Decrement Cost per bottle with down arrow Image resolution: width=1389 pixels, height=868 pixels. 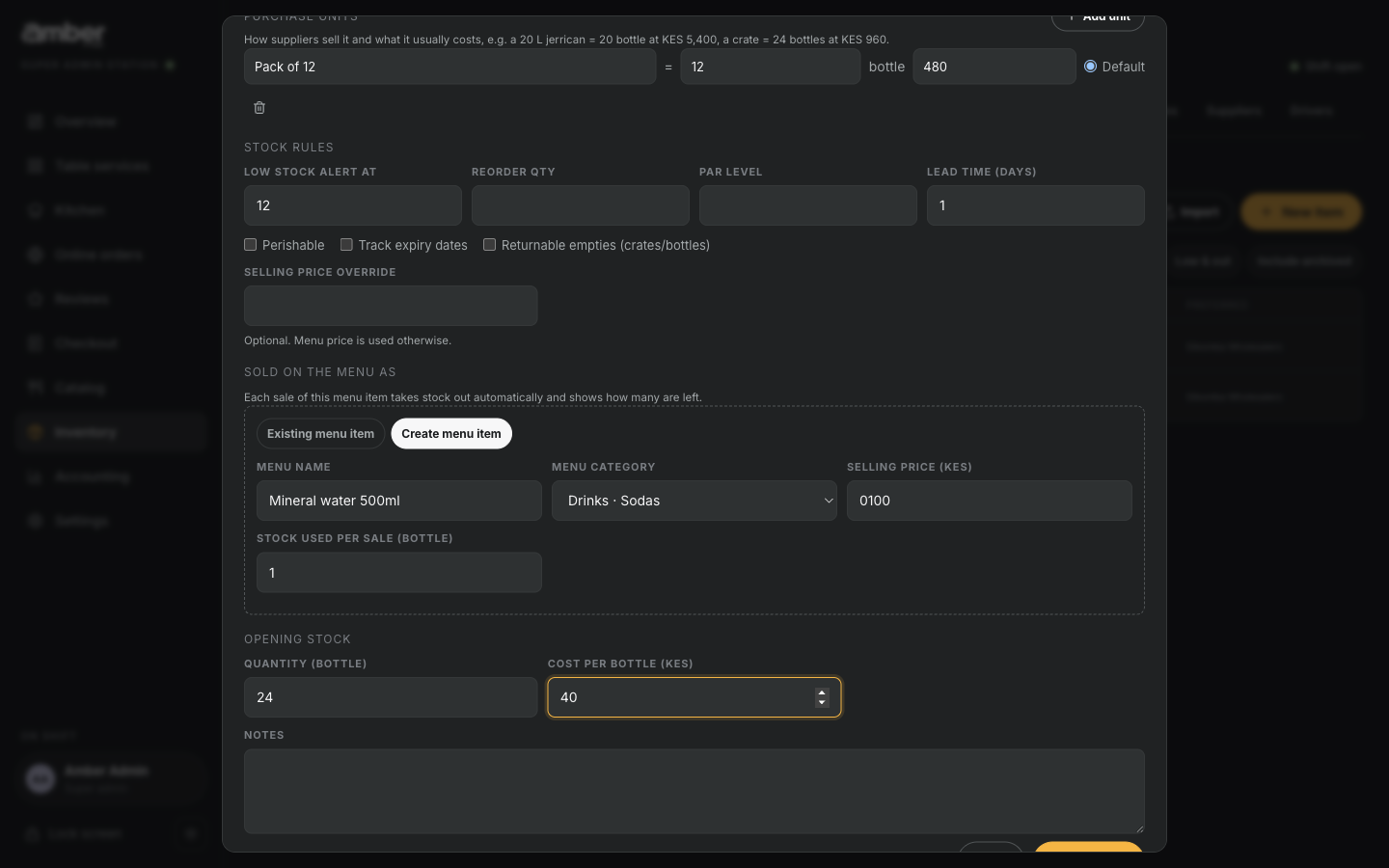pos(822,702)
